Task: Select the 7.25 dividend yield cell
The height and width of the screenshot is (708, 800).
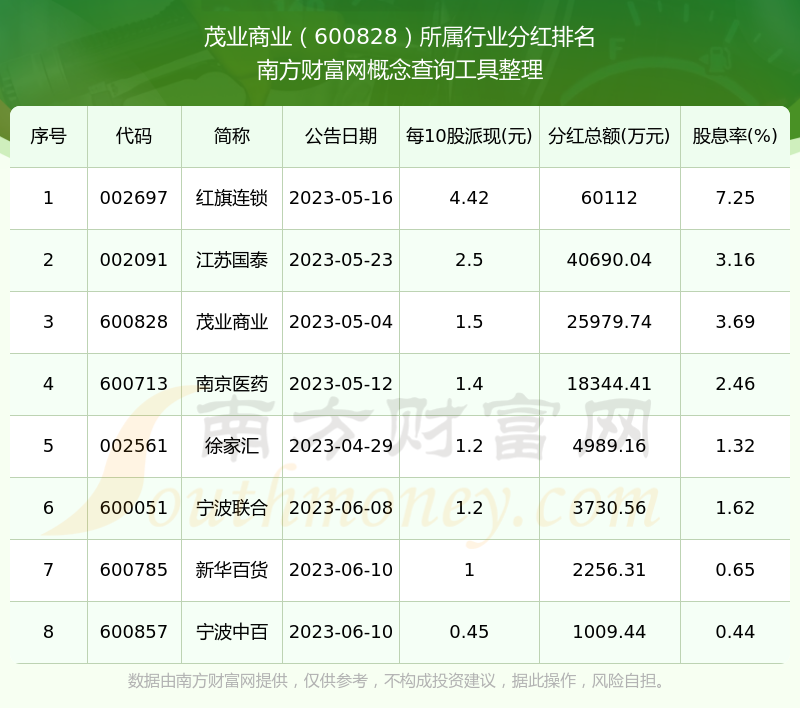Action: tap(735, 198)
